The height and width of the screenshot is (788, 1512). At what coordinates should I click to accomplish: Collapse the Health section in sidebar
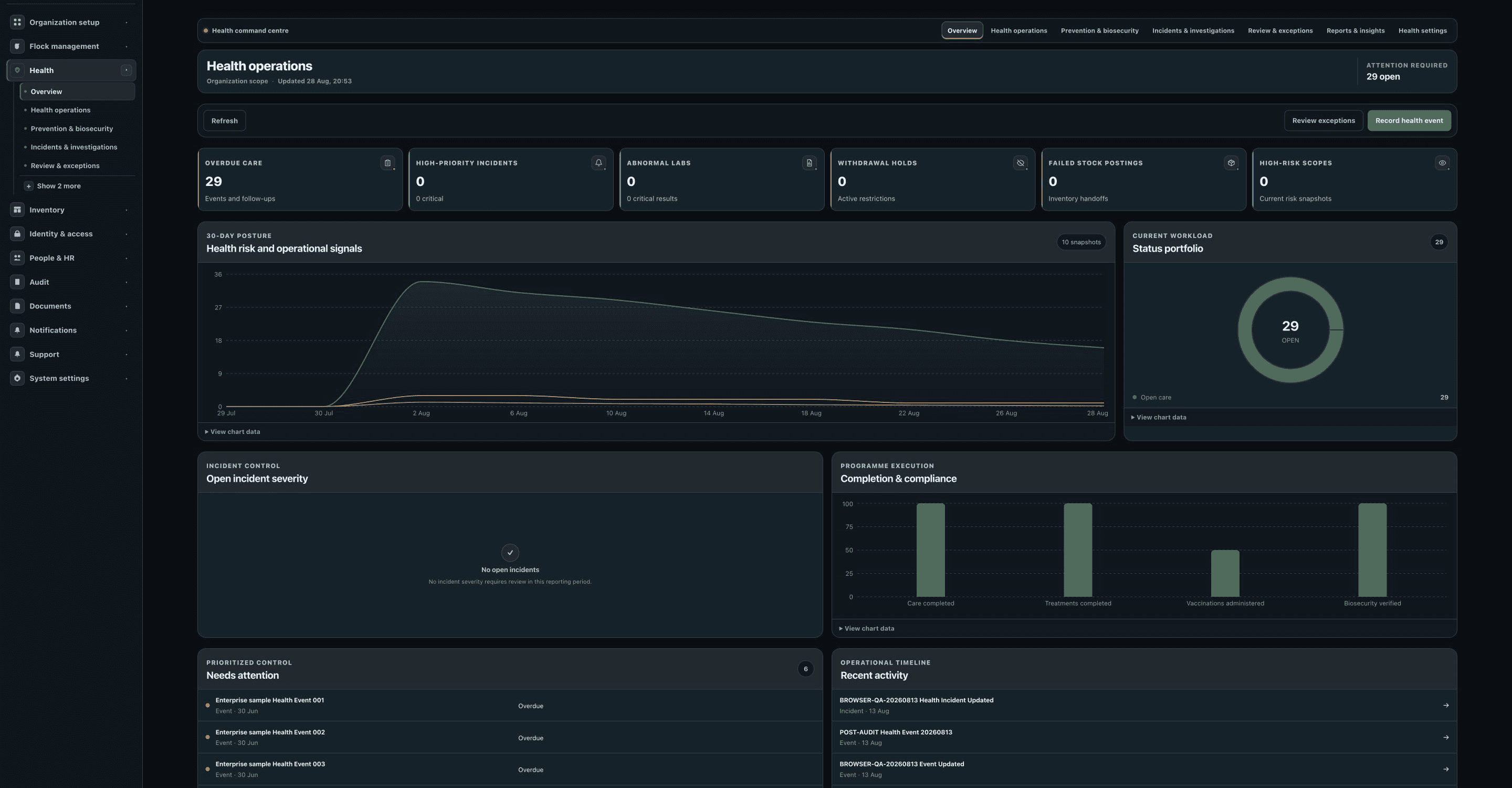point(126,70)
